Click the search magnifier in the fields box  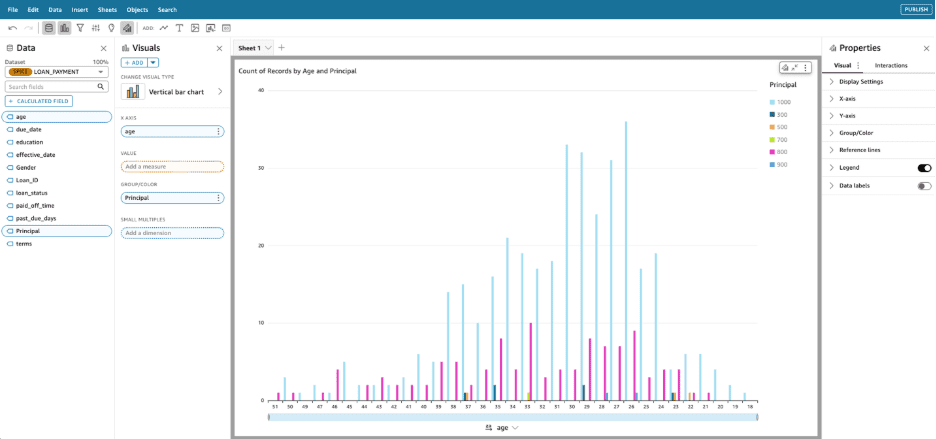[x=101, y=87]
